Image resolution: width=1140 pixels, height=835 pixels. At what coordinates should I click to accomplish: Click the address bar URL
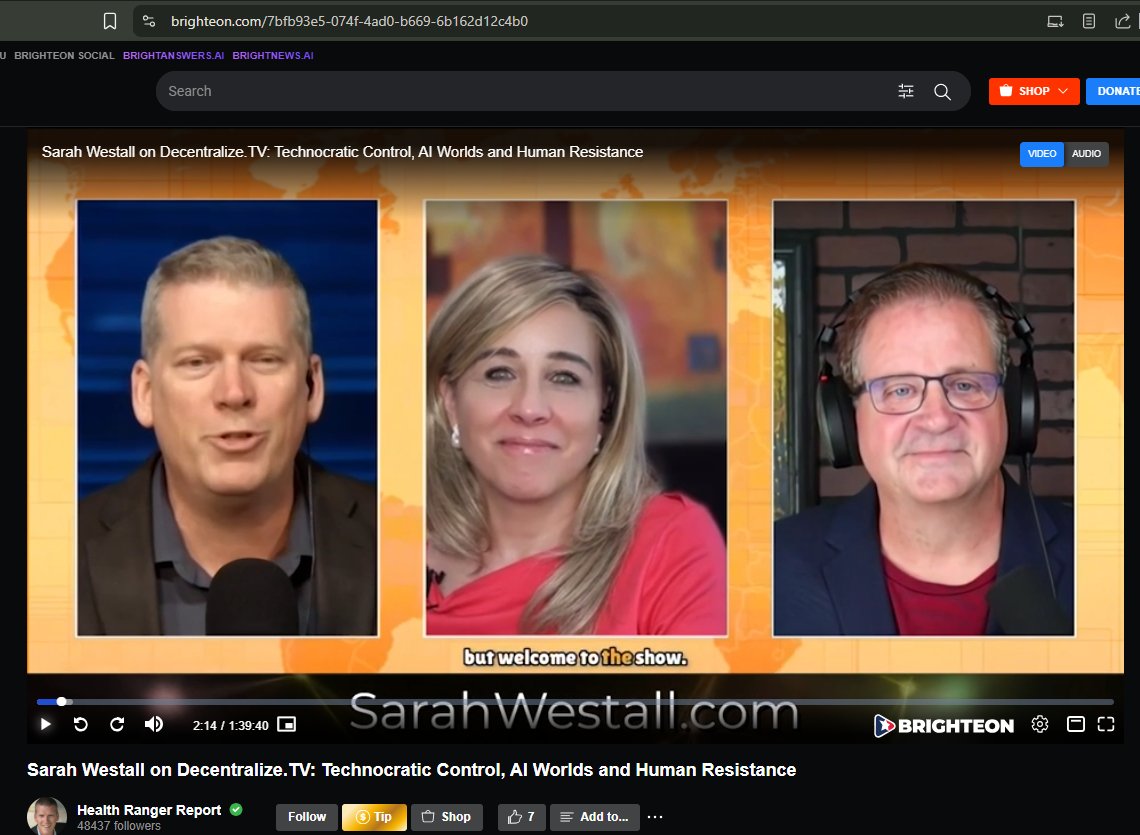349,21
